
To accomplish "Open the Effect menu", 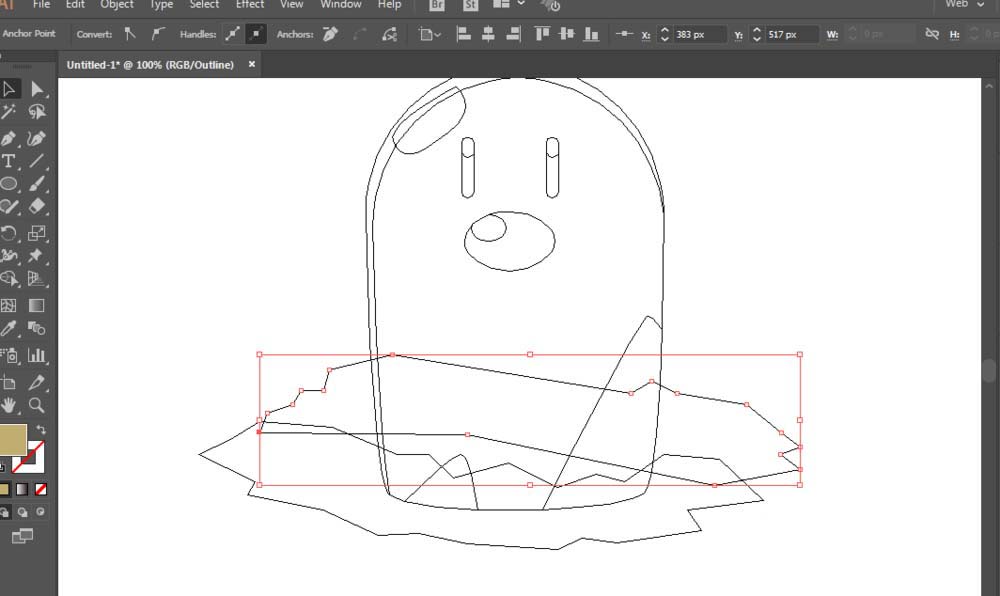I will pos(250,4).
